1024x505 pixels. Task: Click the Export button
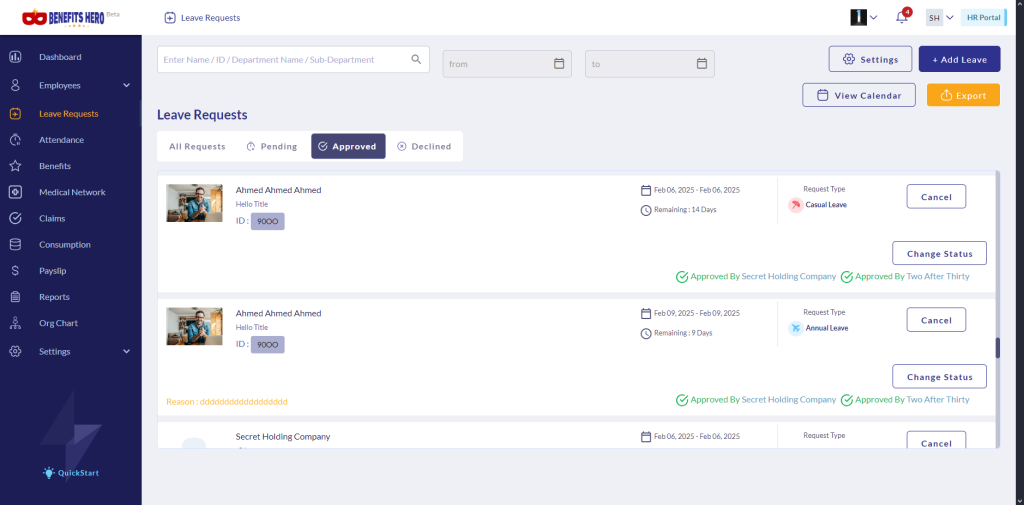(x=963, y=95)
